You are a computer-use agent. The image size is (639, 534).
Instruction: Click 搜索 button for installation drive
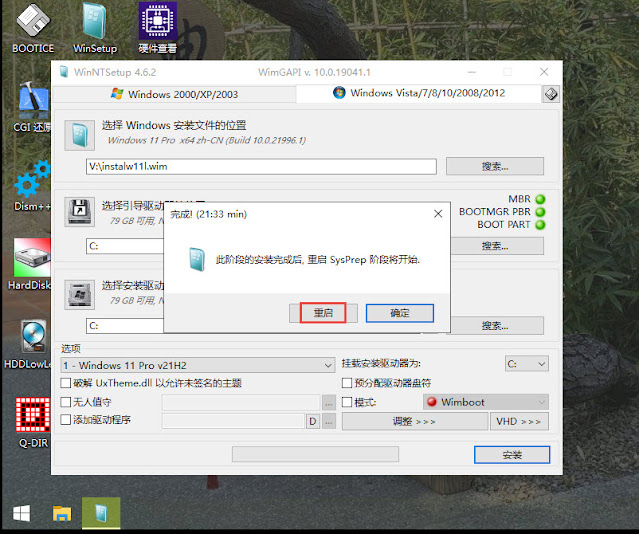click(x=497, y=325)
